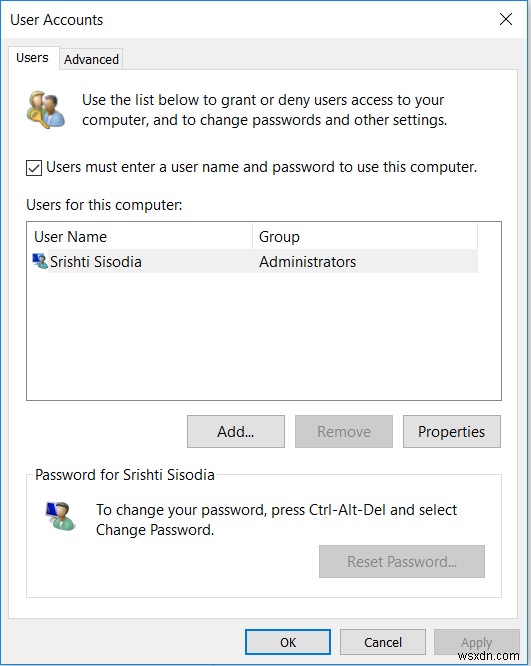Click the Ctrl-Alt-Del change password instruction text
This screenshot has height=666, width=531.
[276, 519]
